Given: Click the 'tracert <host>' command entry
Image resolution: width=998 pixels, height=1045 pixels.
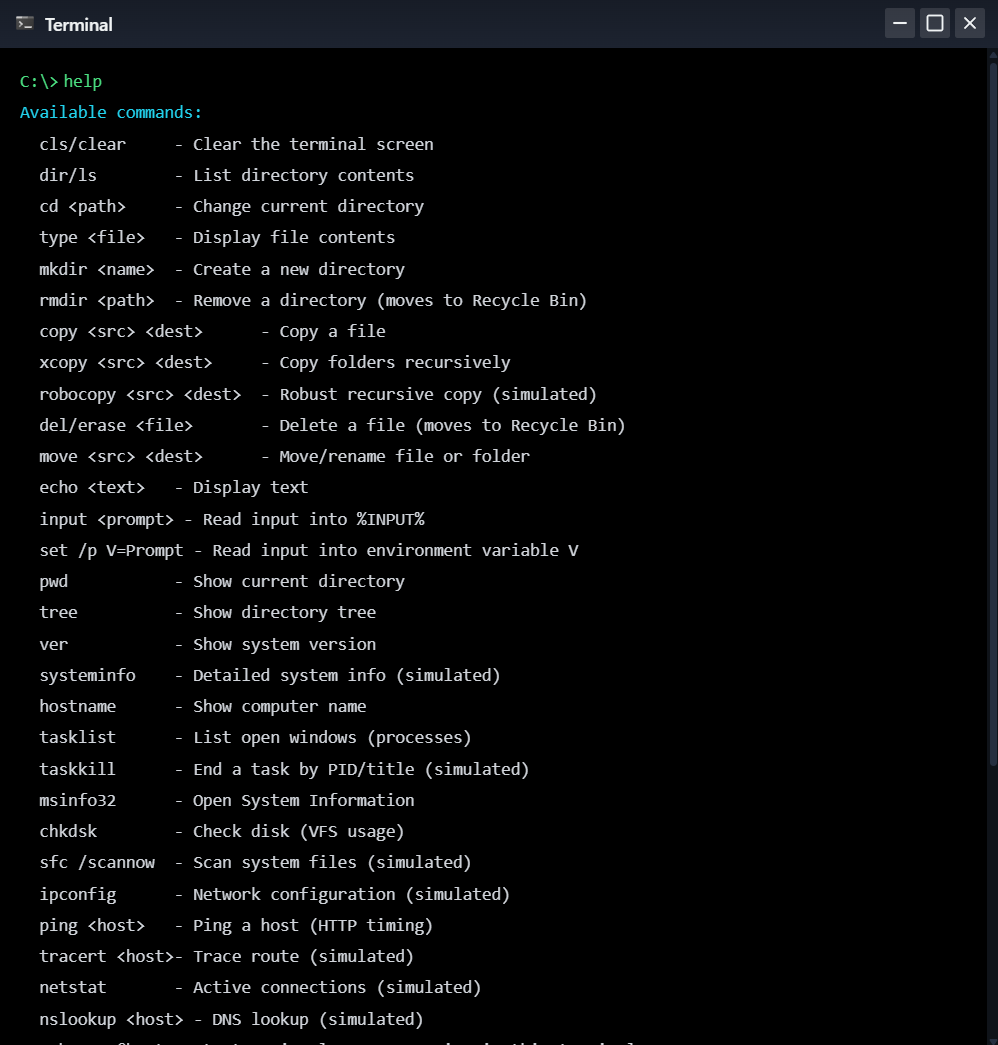Looking at the screenshot, I should click(x=106, y=956).
